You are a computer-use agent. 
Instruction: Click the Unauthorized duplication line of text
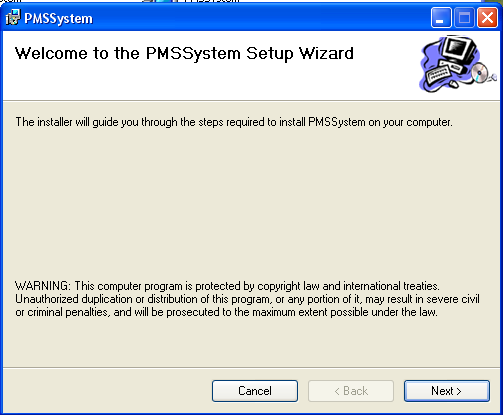point(247,299)
